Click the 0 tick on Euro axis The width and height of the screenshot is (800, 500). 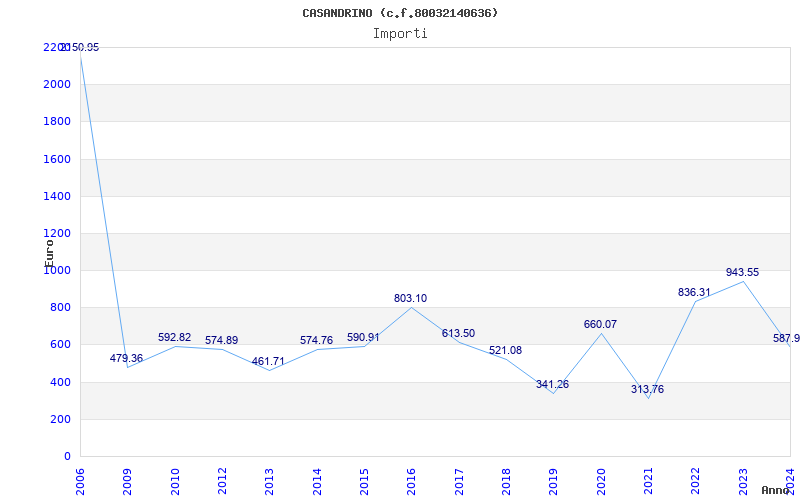point(67,456)
